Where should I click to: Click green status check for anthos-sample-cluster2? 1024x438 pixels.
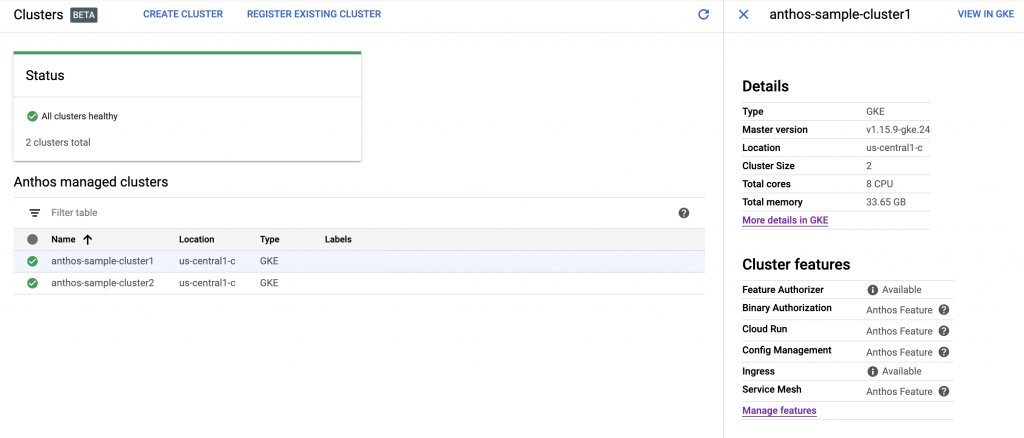pyautogui.click(x=33, y=283)
